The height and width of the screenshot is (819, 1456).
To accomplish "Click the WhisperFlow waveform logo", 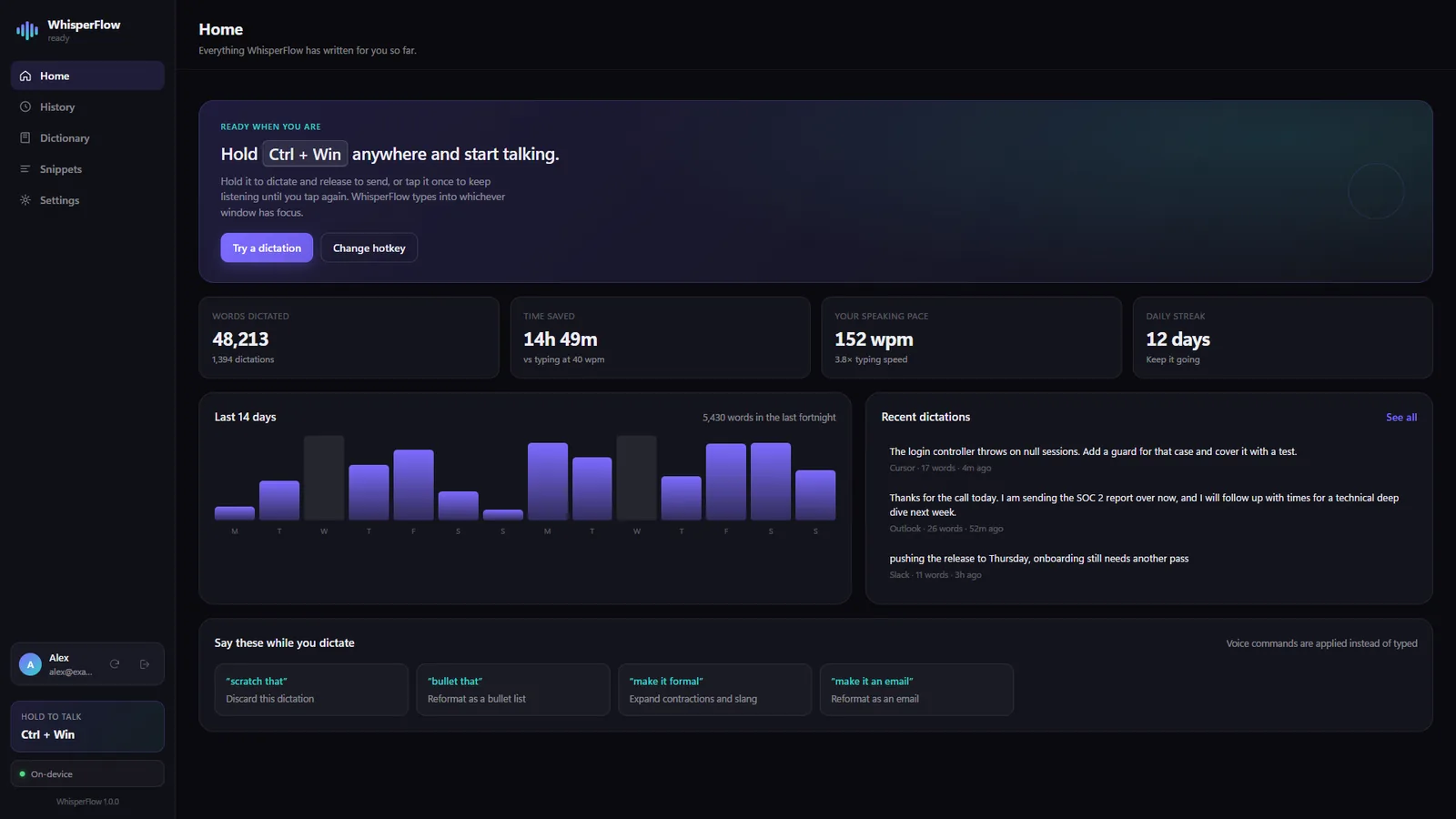I will click(x=27, y=30).
